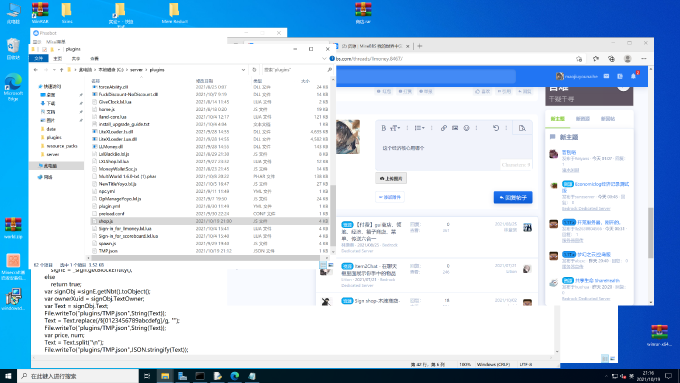Open recent locations dropdown in Explorer
This screenshot has height=383, width=680.
(54, 69)
